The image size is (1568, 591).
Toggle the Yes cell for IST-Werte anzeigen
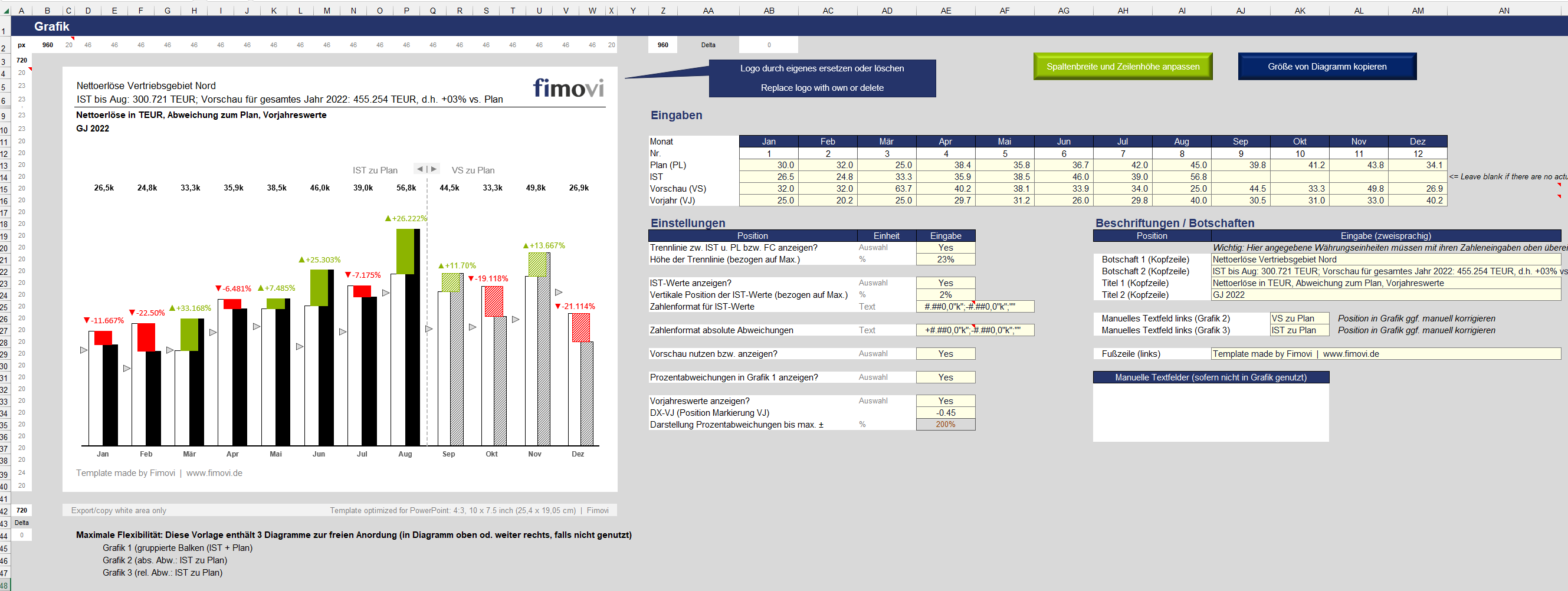pyautogui.click(x=944, y=283)
